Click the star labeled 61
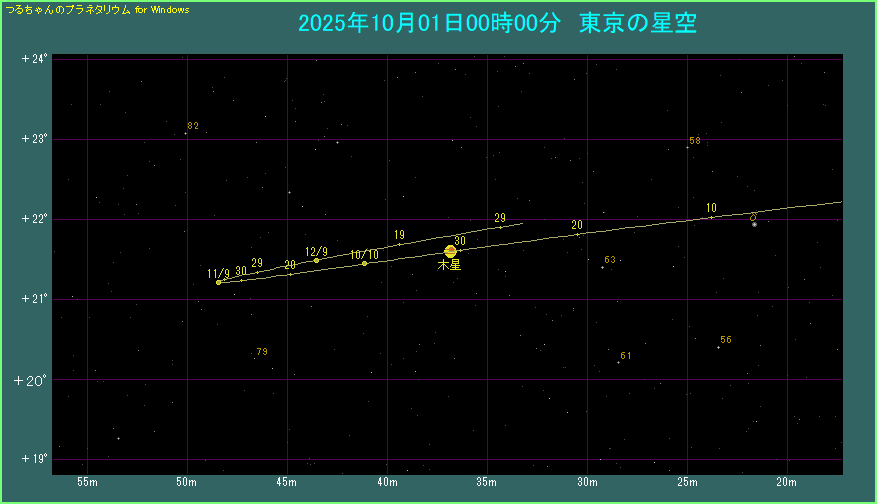Viewport: 877px width, 504px height. click(619, 362)
